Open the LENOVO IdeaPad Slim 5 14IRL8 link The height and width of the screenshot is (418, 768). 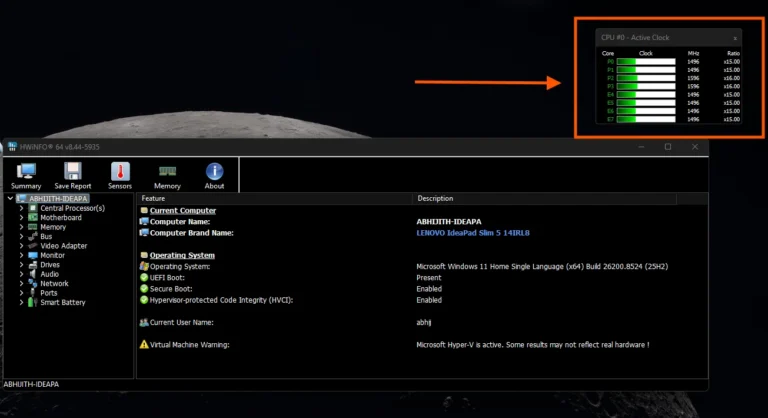[473, 233]
